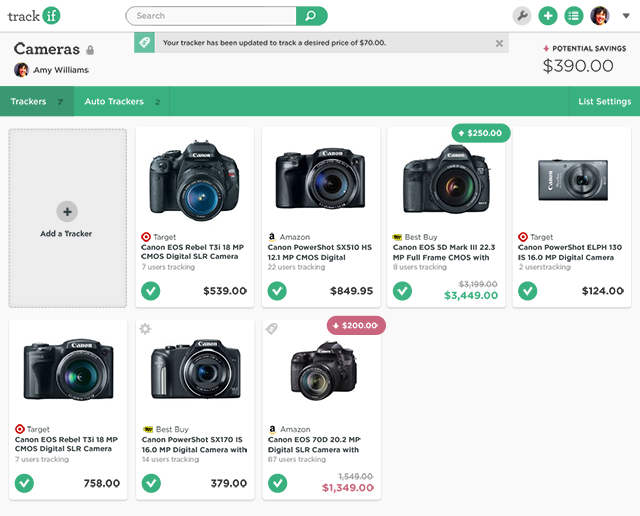Open Canon PowerShot SX510 HS title link
Viewport: 640px width, 516px height.
[x=320, y=252]
